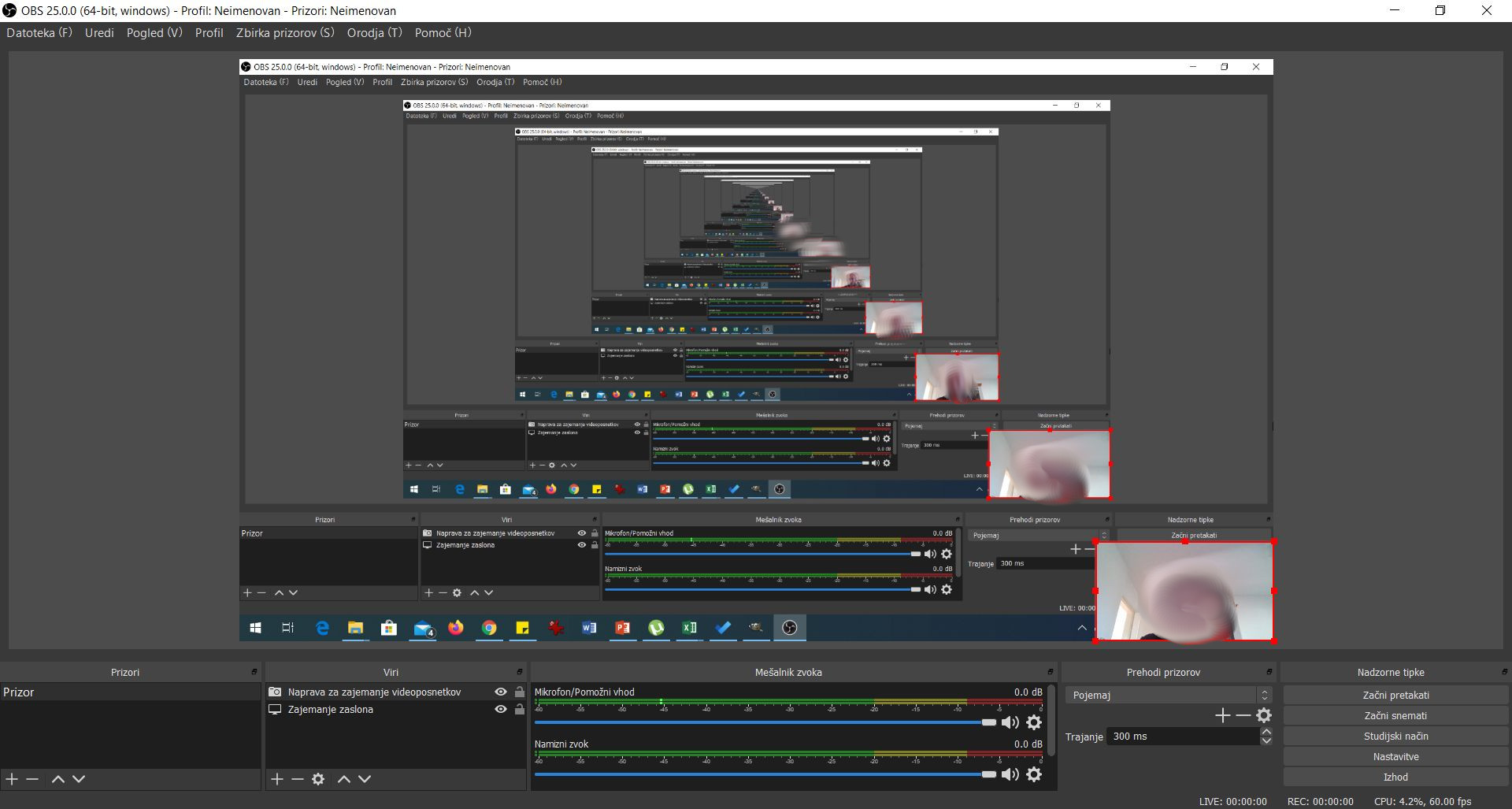1512x809 pixels.
Task: Click Firefox icon in previewed taskbar
Action: (456, 628)
